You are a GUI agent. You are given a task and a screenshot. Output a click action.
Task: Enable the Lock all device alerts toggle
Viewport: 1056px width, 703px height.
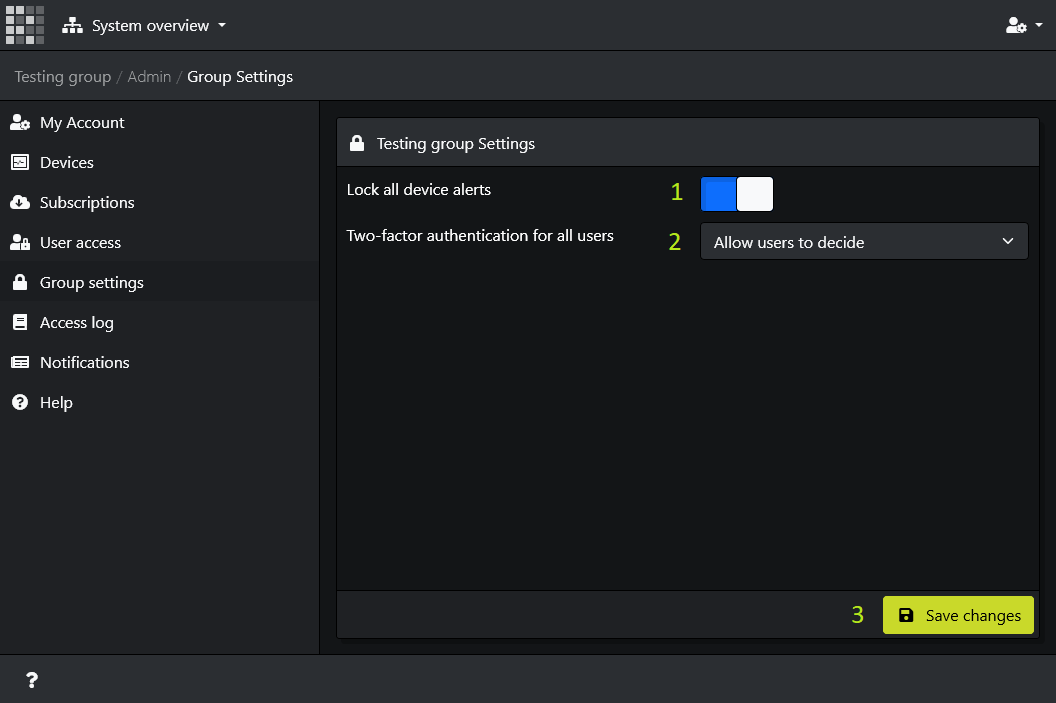(x=718, y=194)
